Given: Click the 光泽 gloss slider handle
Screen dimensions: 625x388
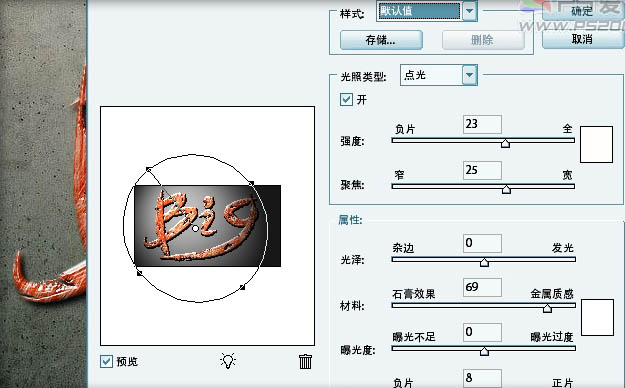Looking at the screenshot, I should (x=484, y=262).
